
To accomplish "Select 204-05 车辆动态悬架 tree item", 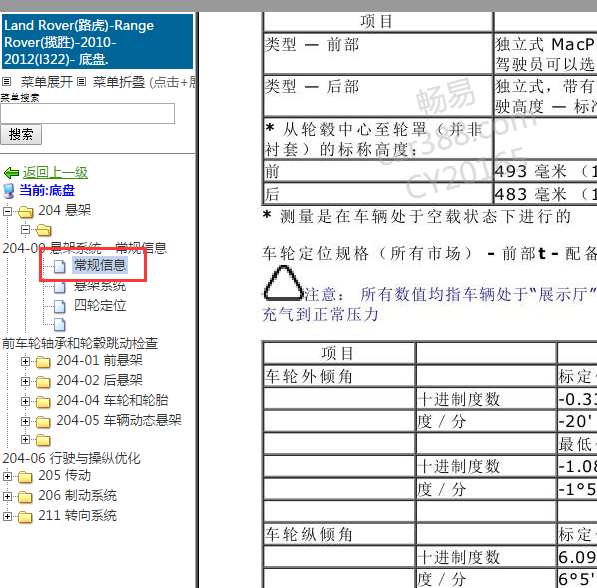I will click(119, 420).
